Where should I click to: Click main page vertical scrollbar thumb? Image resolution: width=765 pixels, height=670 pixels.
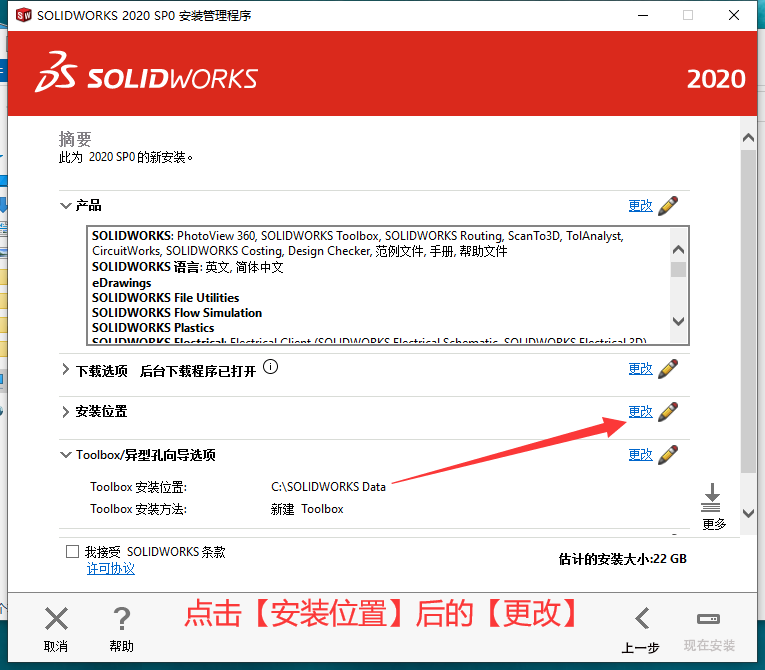(748, 311)
